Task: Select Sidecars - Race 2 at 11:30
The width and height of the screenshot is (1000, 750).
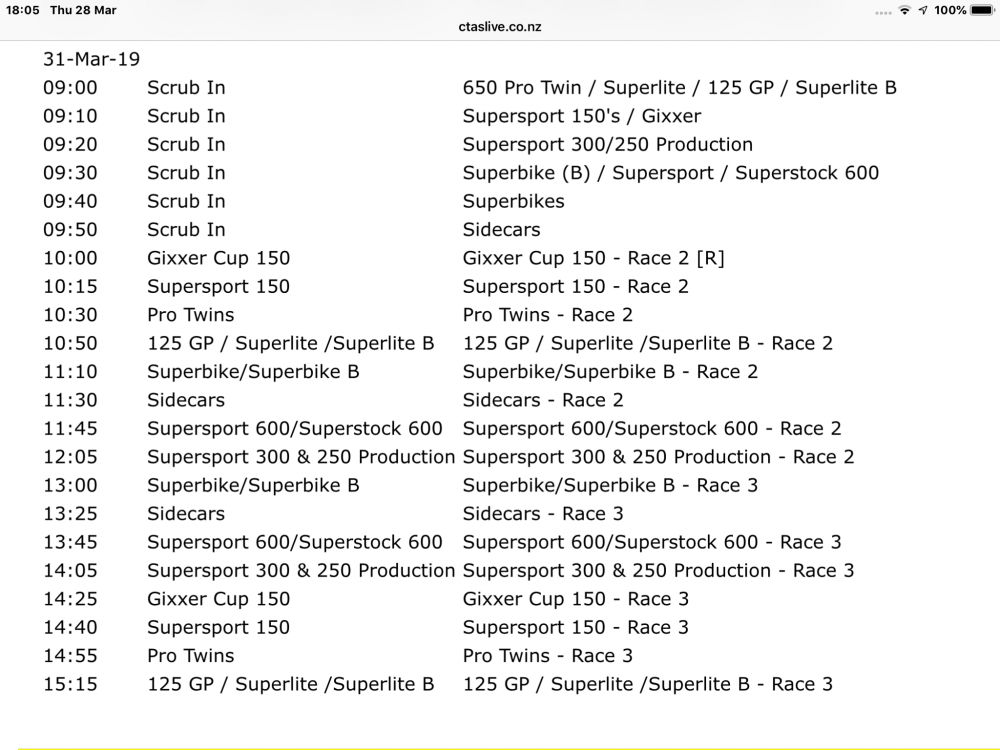Action: [x=543, y=400]
